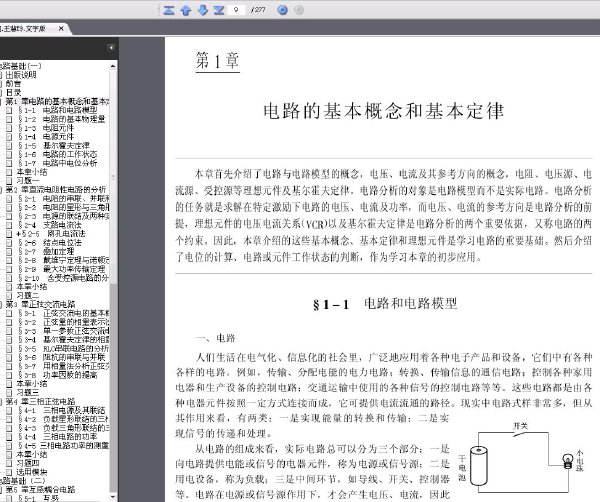Viewport: 600px width, 502px height.
Task: Jump to the first page of the document
Action: point(169,10)
